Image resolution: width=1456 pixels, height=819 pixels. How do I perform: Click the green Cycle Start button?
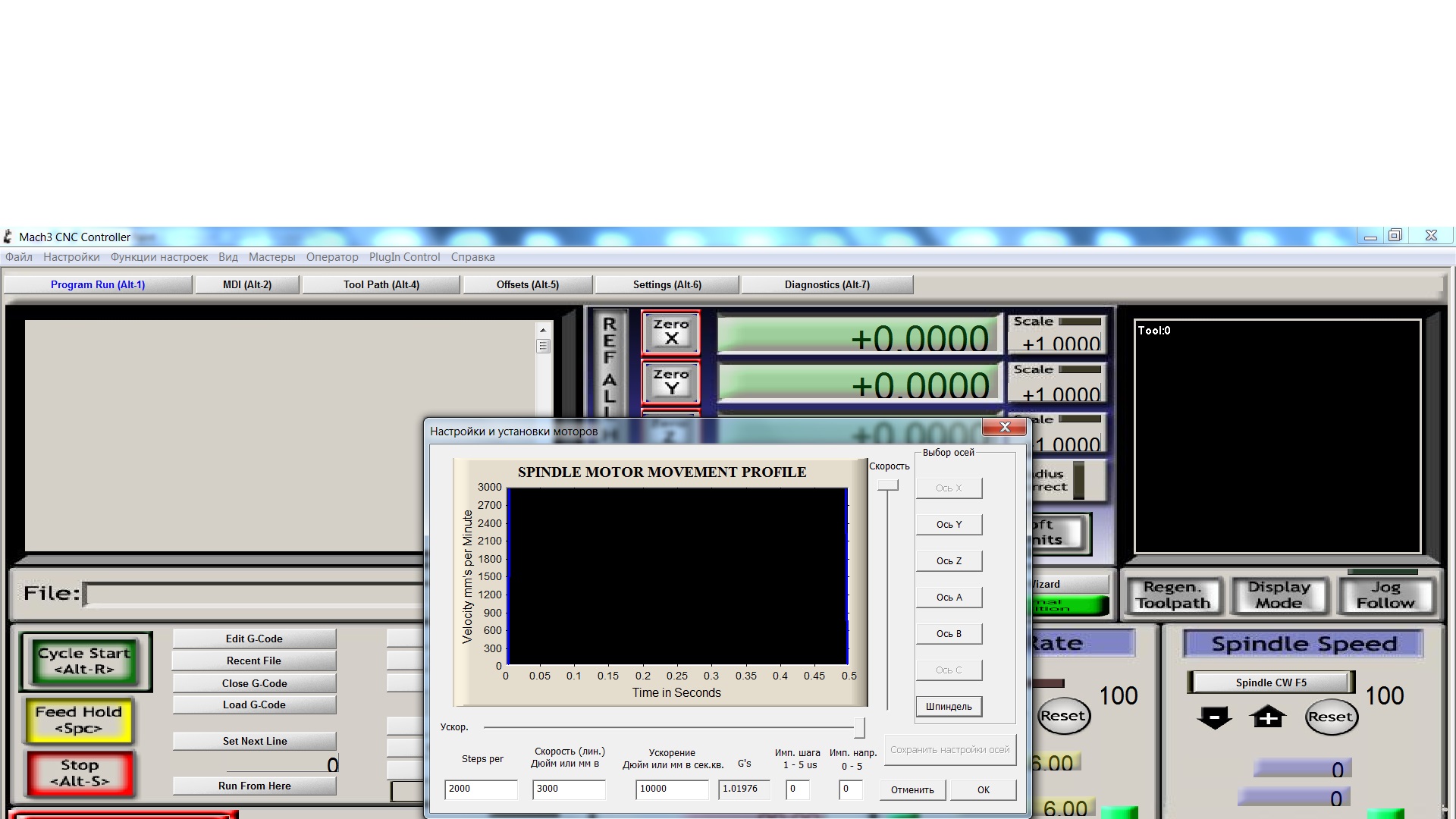[85, 661]
